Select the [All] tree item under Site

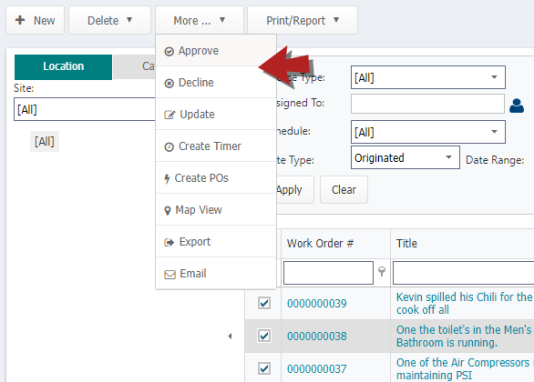tap(44, 141)
